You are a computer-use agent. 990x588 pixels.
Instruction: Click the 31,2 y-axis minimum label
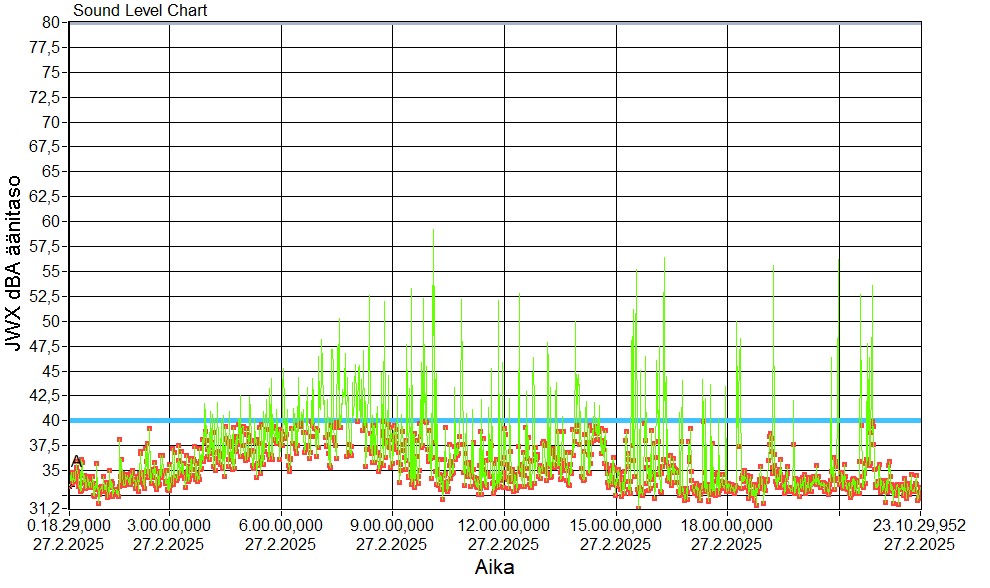coord(45,508)
